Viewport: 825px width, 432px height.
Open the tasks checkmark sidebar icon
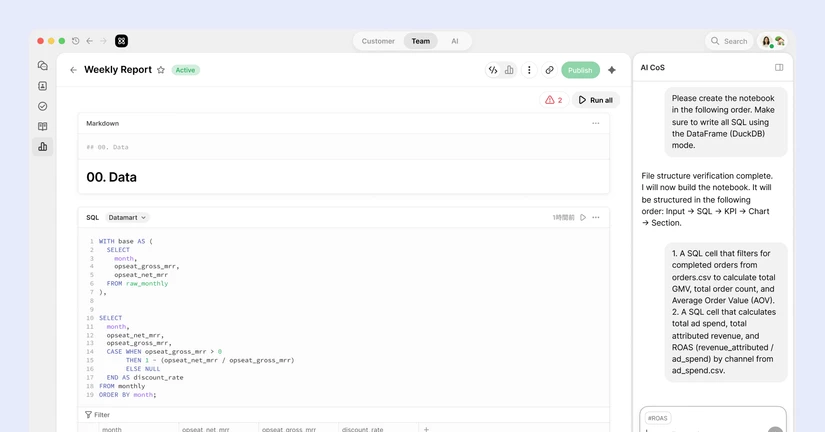(43, 106)
